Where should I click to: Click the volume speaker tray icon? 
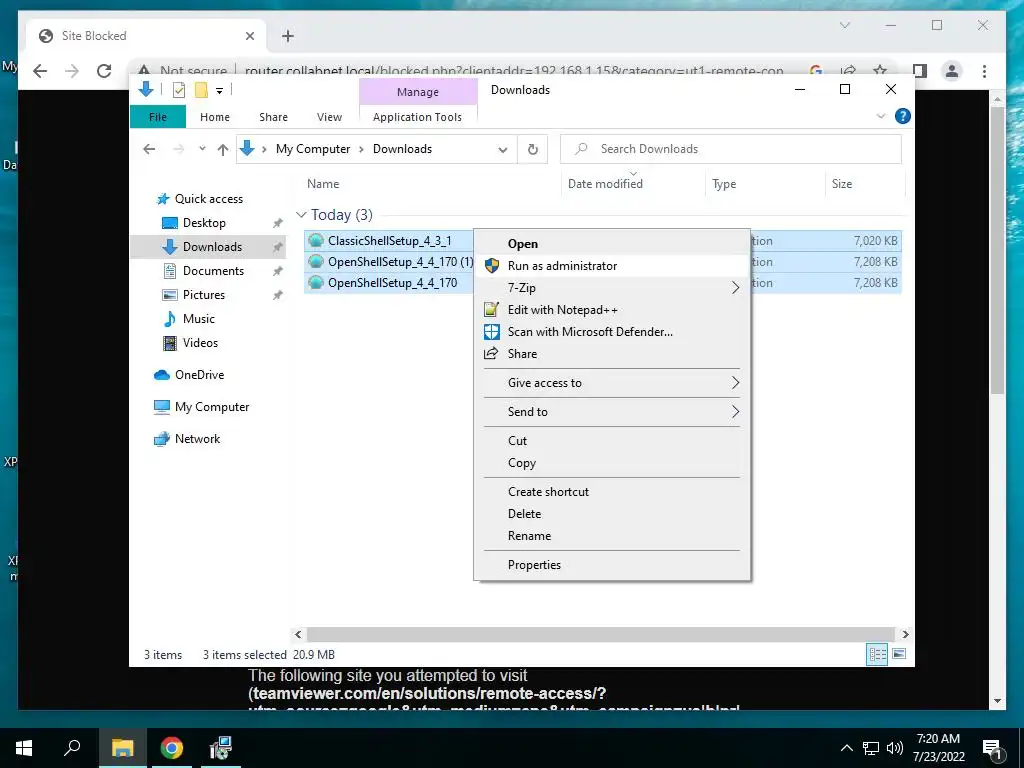tap(895, 748)
